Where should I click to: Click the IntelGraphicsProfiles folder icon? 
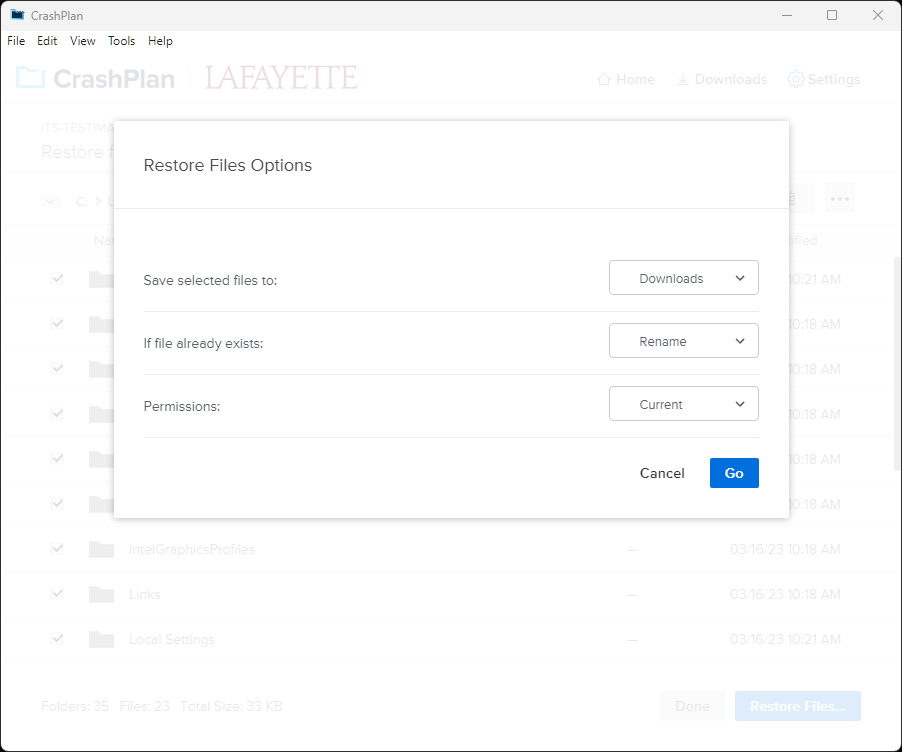coord(101,549)
